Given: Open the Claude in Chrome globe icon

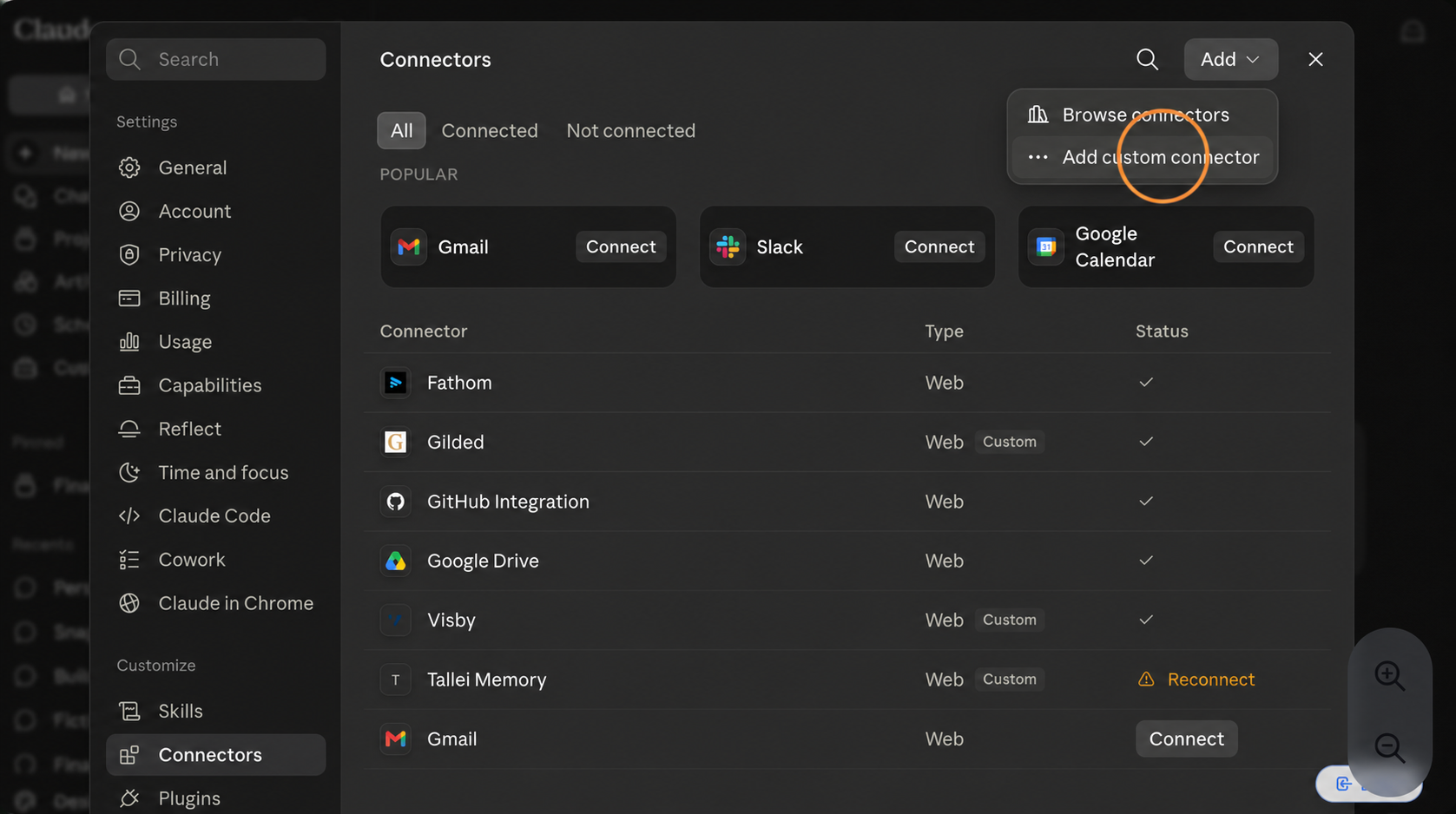Looking at the screenshot, I should pyautogui.click(x=129, y=603).
